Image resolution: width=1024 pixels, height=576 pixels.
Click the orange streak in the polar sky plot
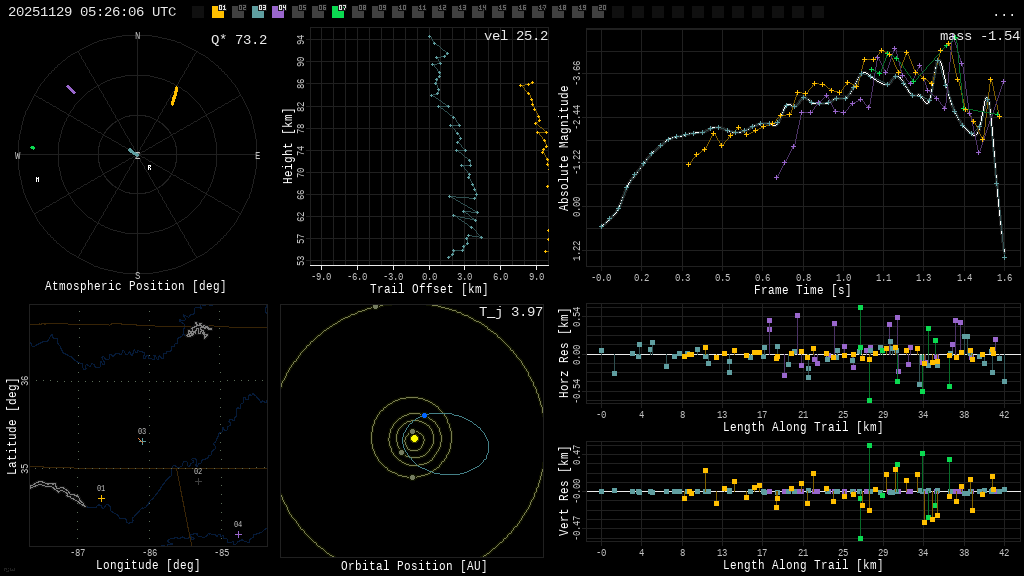(174, 96)
